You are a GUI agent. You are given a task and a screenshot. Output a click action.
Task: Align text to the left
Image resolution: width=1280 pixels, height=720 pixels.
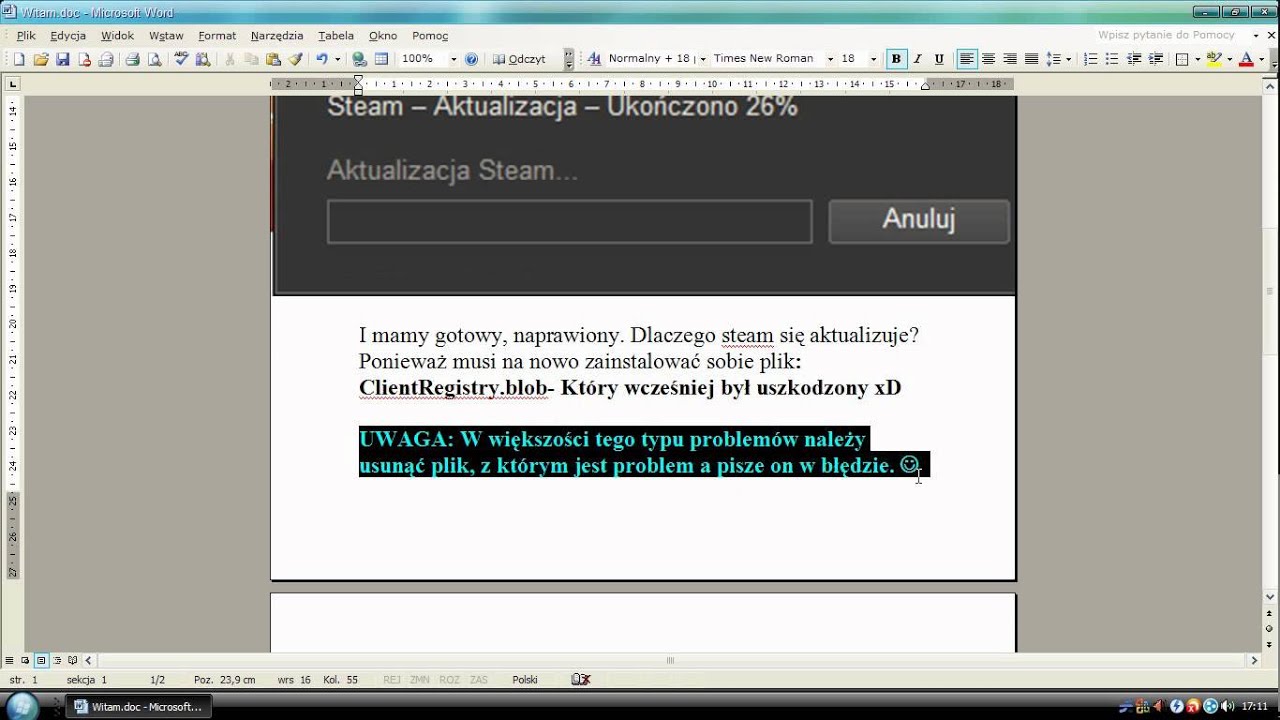click(966, 59)
